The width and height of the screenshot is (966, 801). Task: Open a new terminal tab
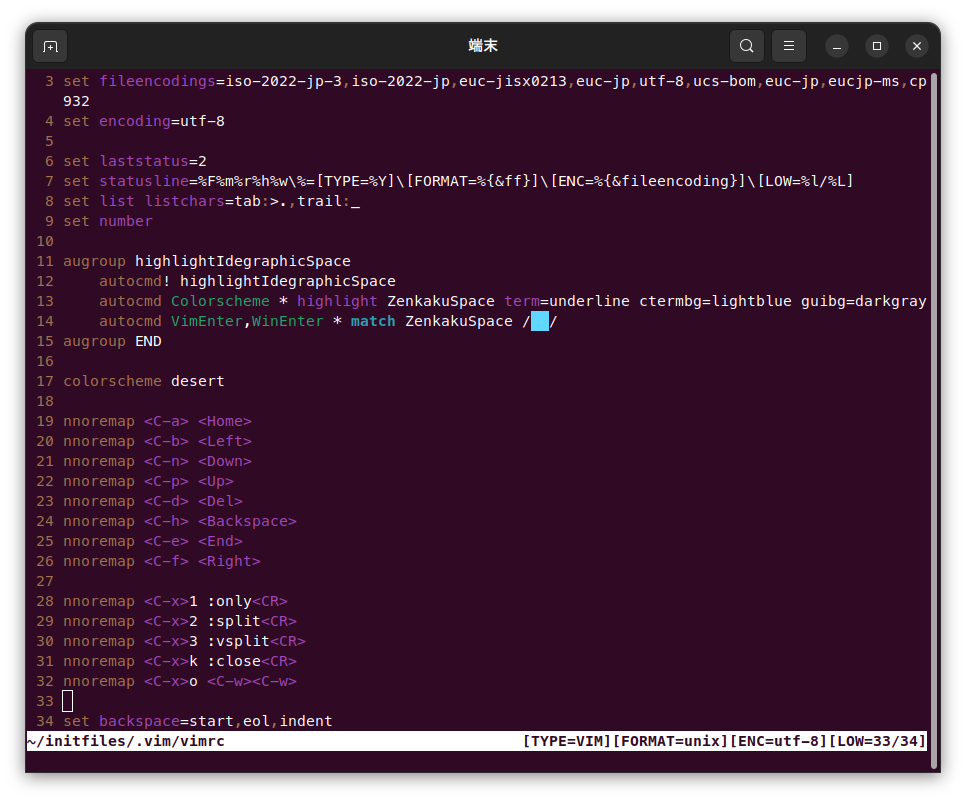pos(50,46)
